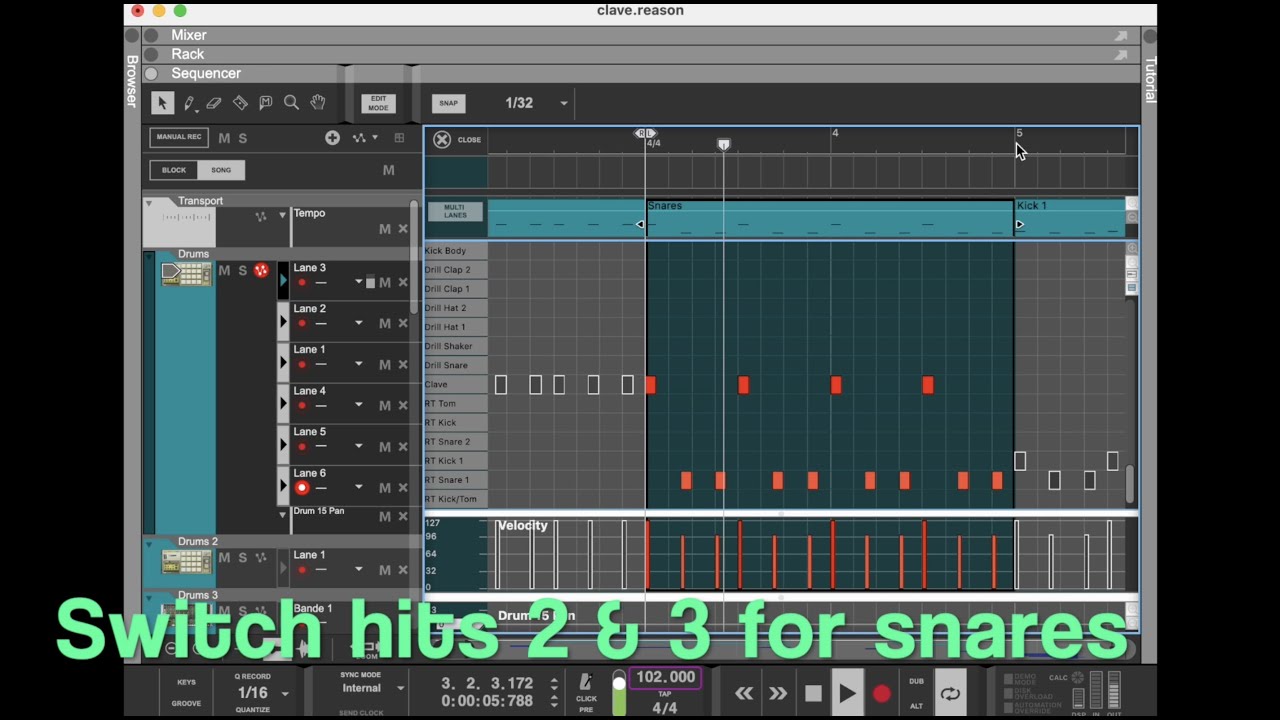The height and width of the screenshot is (720, 1280).
Task: Select the Hand tool
Action: 318,103
